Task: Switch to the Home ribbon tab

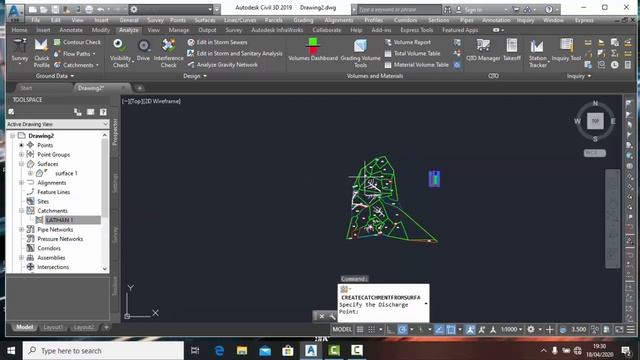Action: [x=20, y=30]
